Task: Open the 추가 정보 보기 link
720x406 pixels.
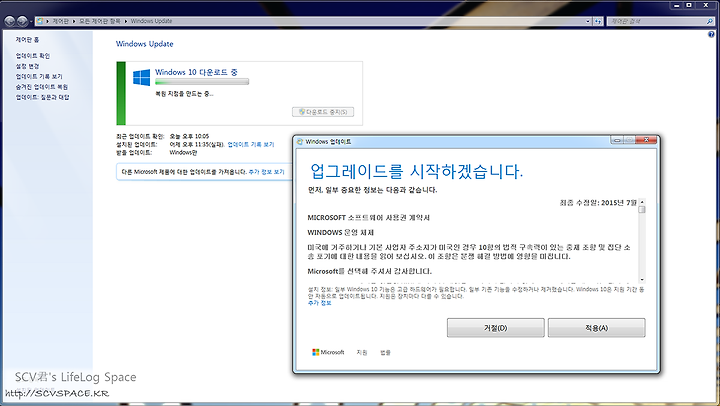Action: click(x=266, y=172)
